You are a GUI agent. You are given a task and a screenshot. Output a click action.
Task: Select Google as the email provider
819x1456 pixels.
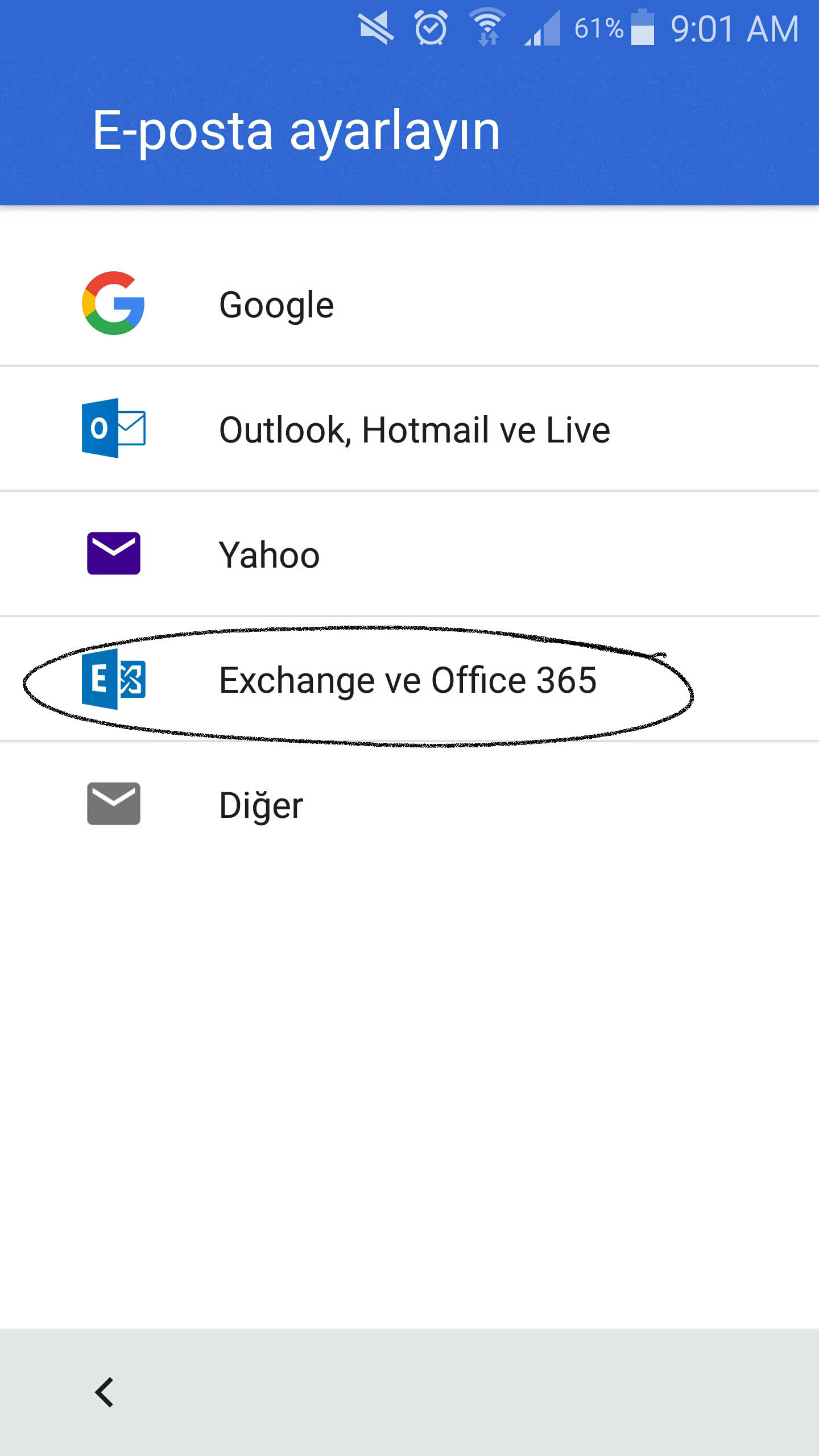coord(276,305)
